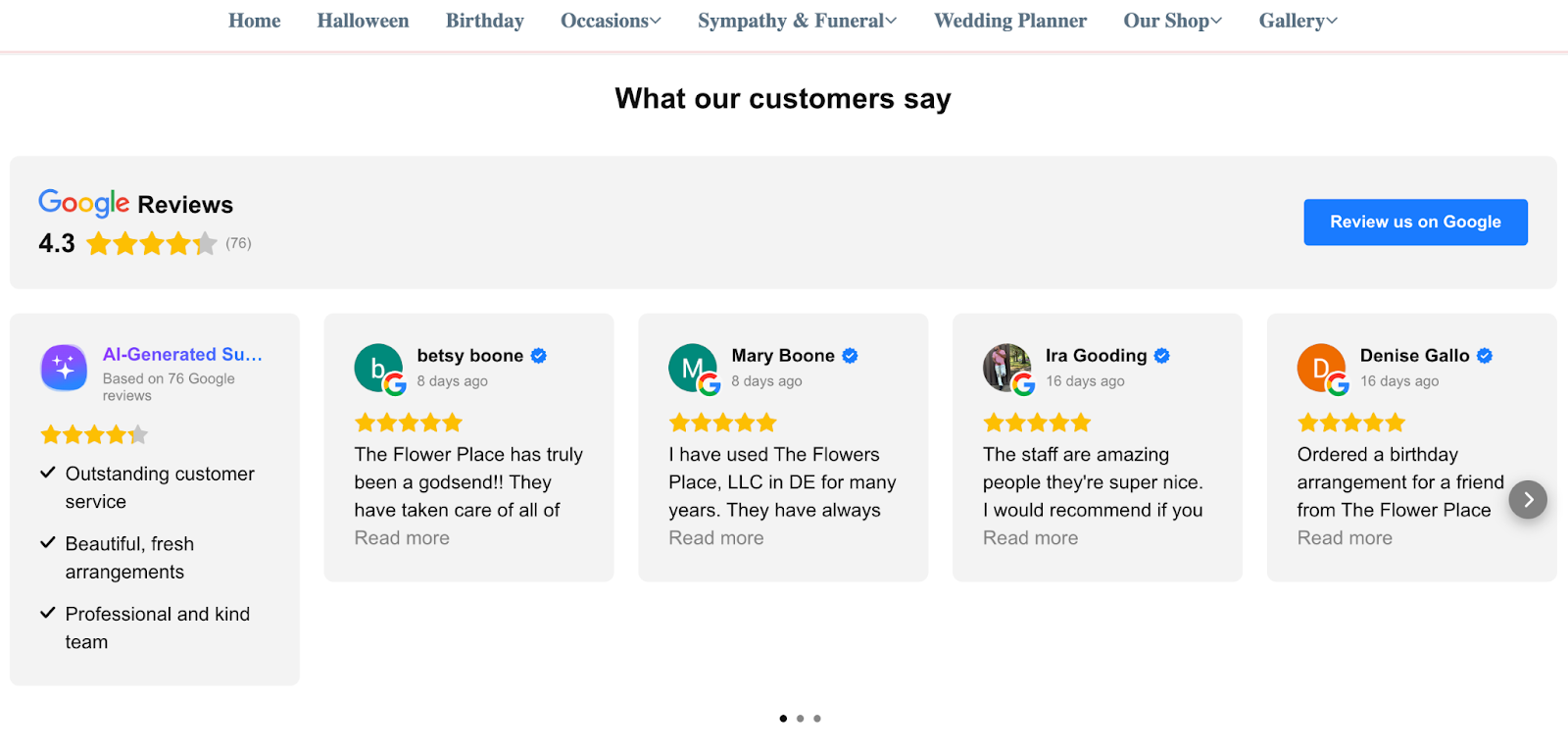Click '16 days ago' under Ira Gooding
This screenshot has height=750, width=1568.
pyautogui.click(x=1085, y=381)
